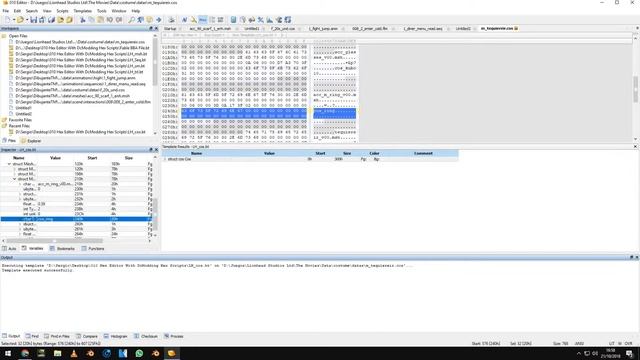Select the Process bottom tab
Viewport: 640px width, 360px height.
click(x=174, y=336)
